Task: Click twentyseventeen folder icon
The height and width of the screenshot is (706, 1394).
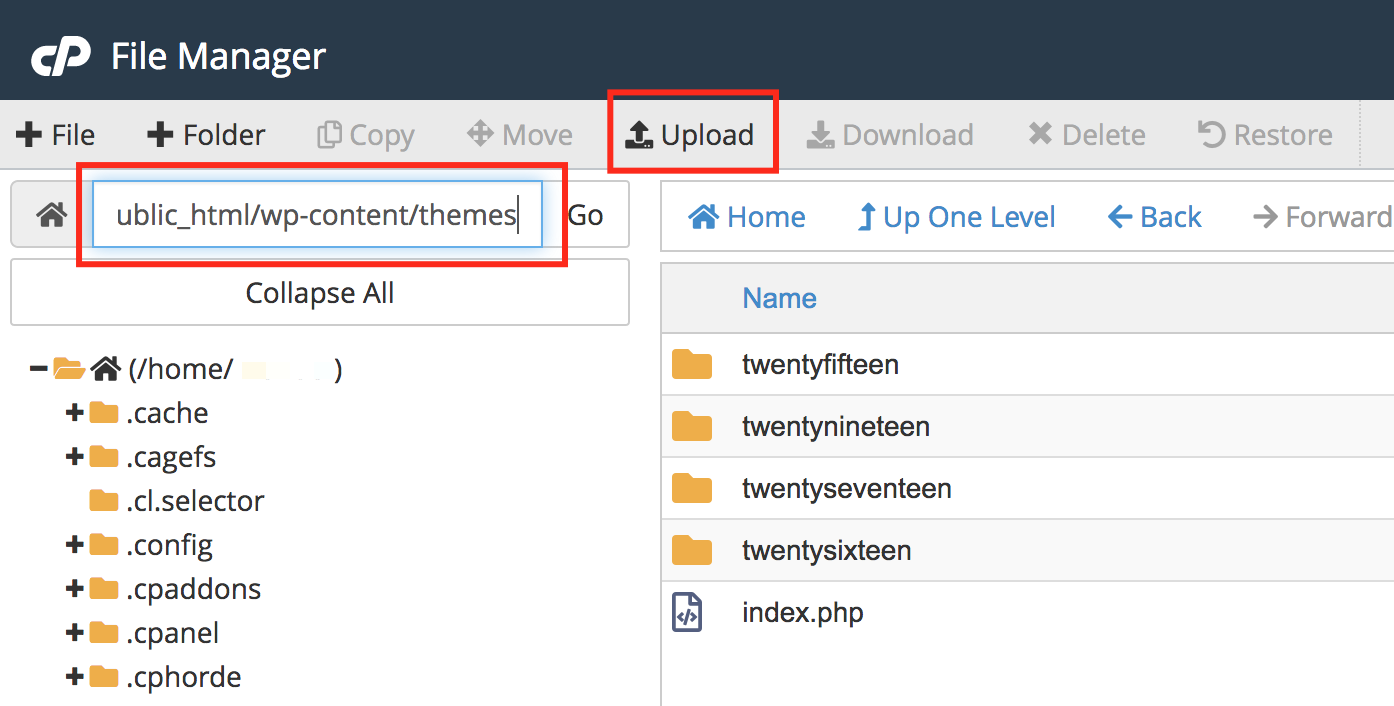Action: [x=692, y=488]
